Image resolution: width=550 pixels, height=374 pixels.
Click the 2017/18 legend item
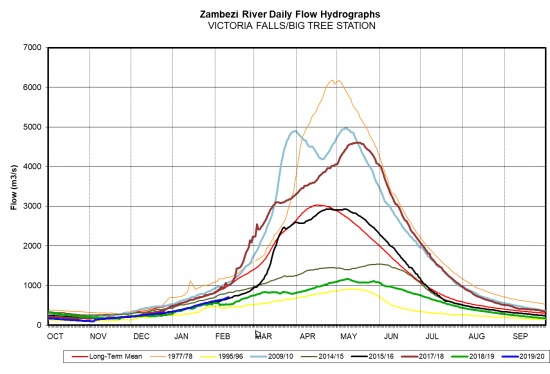tap(423, 356)
